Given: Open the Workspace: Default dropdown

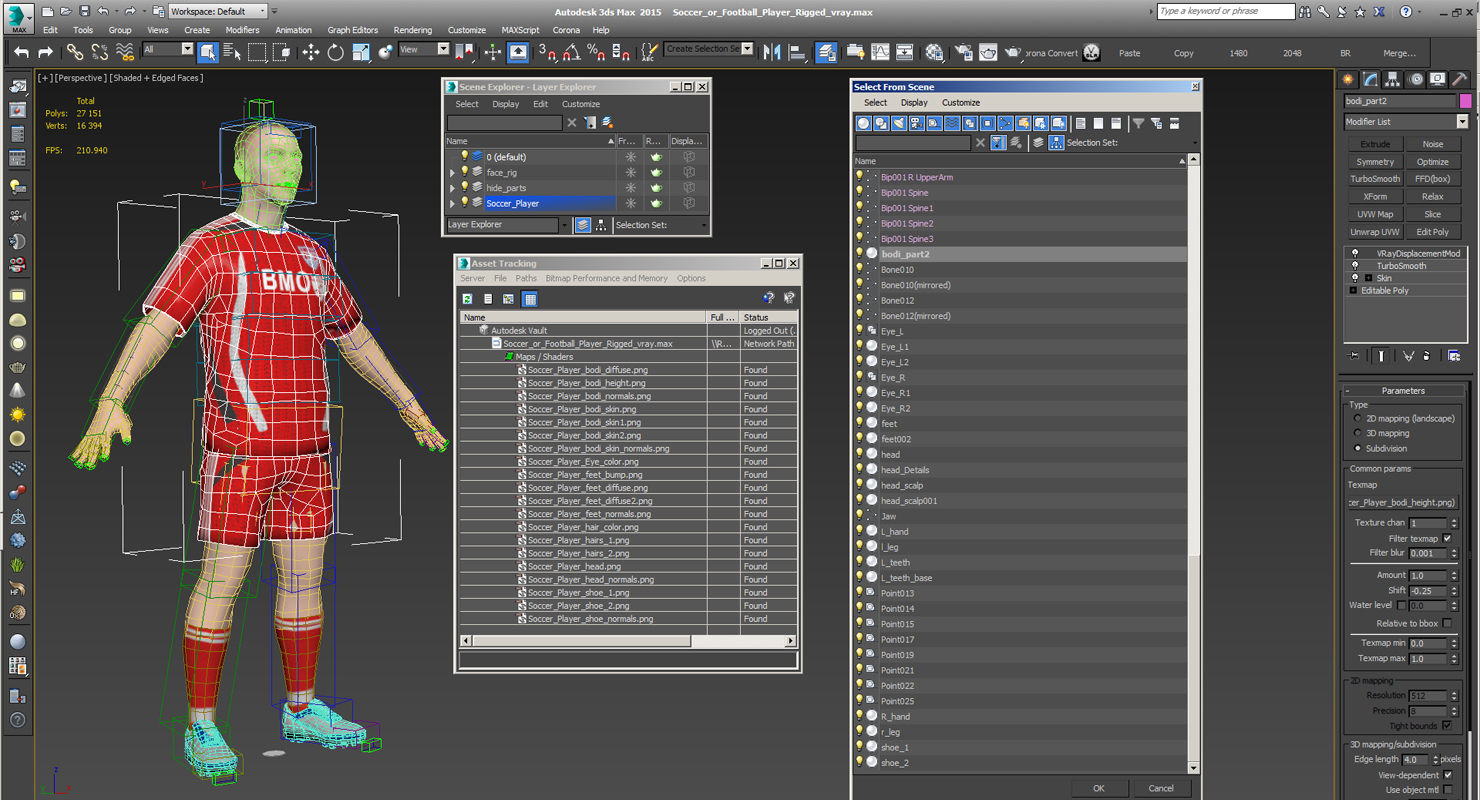Looking at the screenshot, I should tap(218, 12).
